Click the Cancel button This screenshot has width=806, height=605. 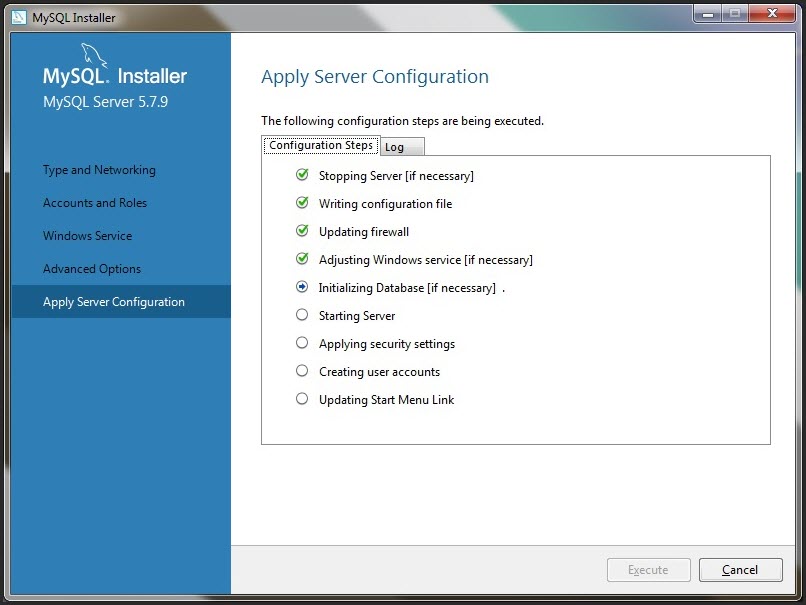[740, 570]
